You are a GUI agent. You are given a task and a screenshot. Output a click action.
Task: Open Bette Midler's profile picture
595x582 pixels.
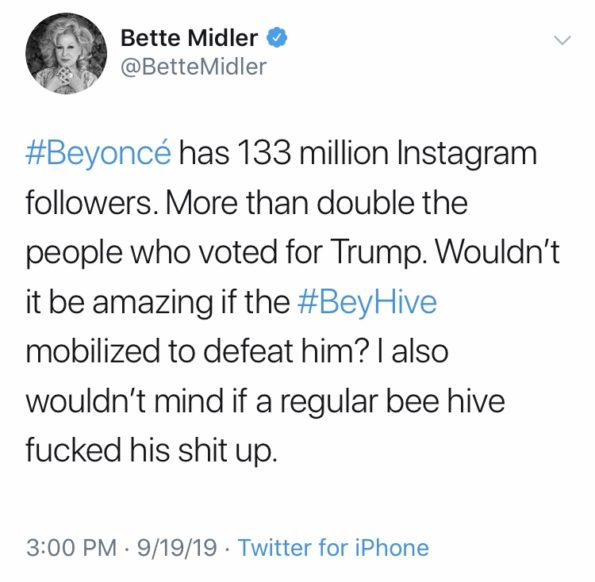[66, 53]
